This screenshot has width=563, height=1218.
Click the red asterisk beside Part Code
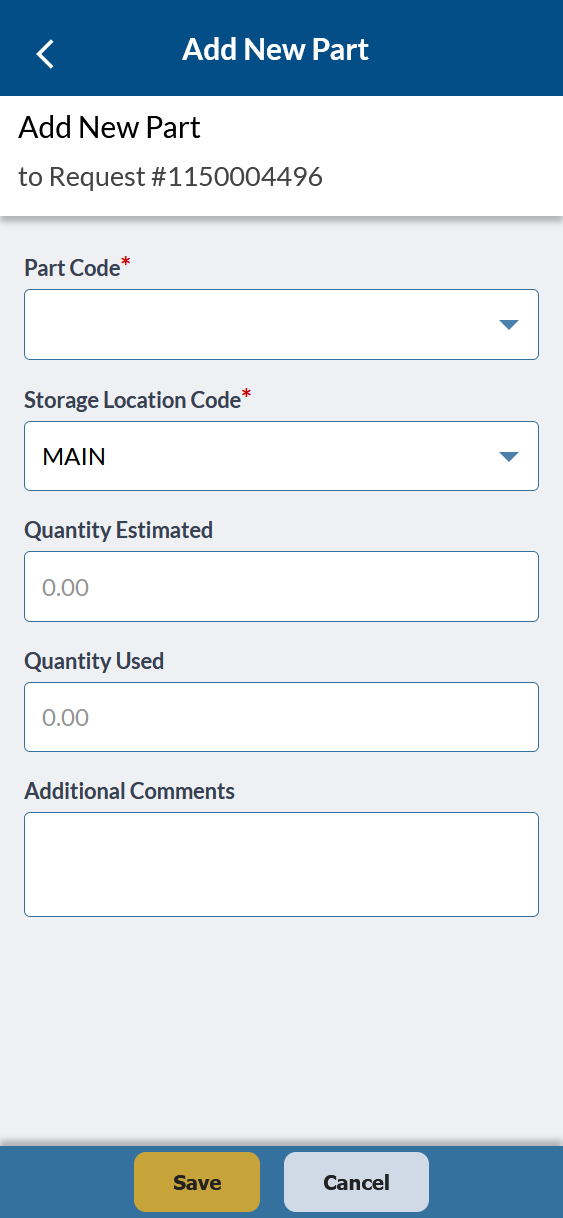click(x=126, y=262)
